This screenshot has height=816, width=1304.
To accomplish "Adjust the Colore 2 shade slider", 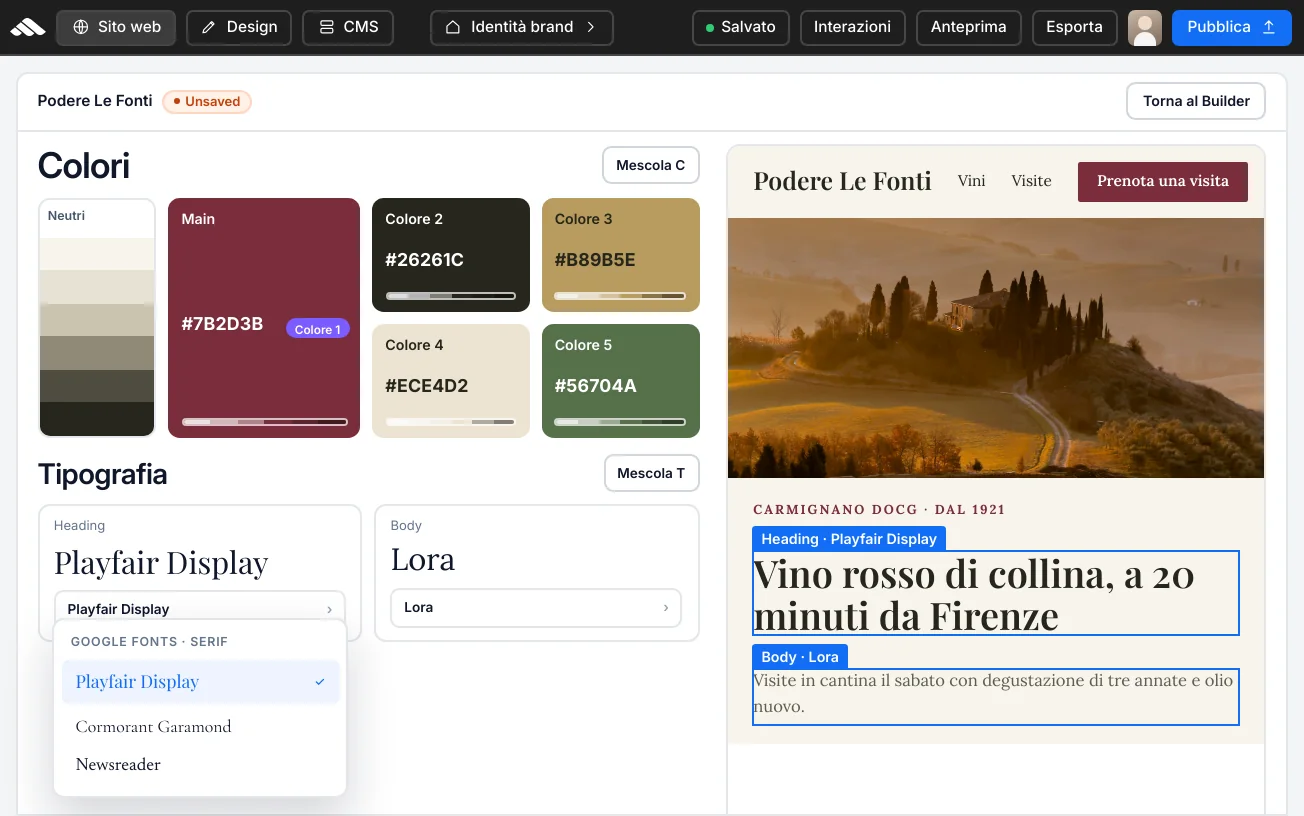I will 451,296.
